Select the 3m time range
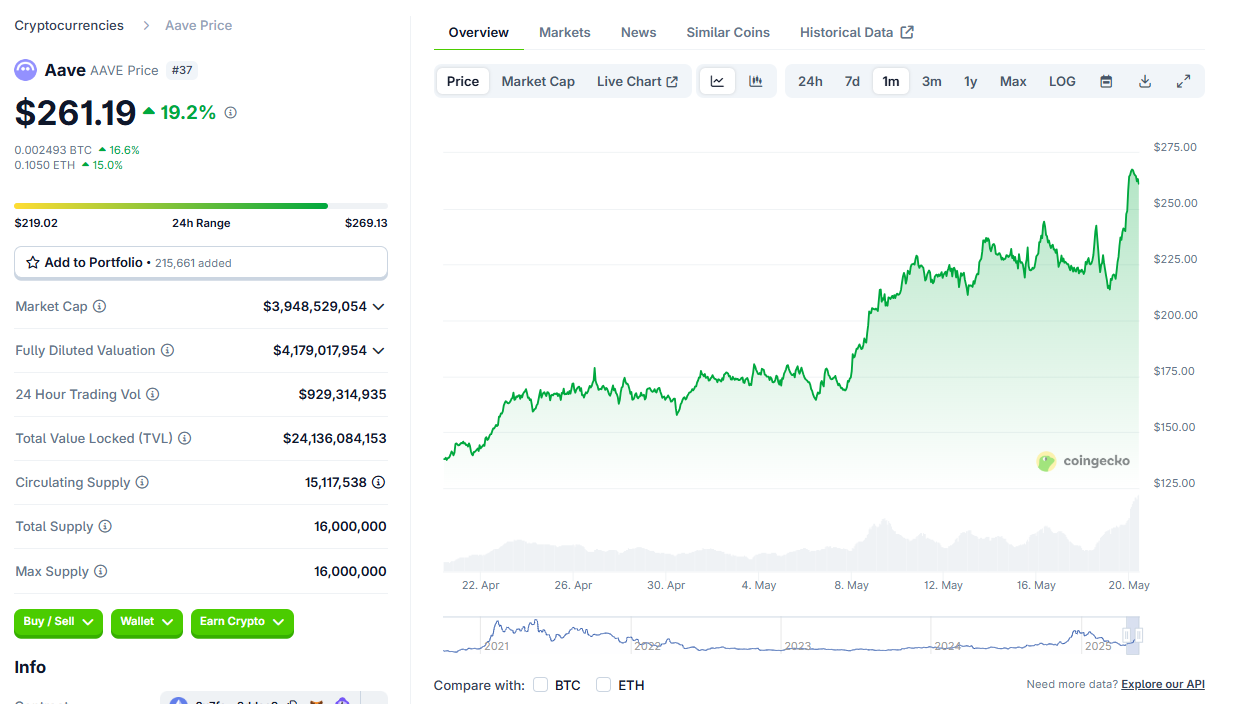This screenshot has width=1252, height=704. [x=931, y=81]
